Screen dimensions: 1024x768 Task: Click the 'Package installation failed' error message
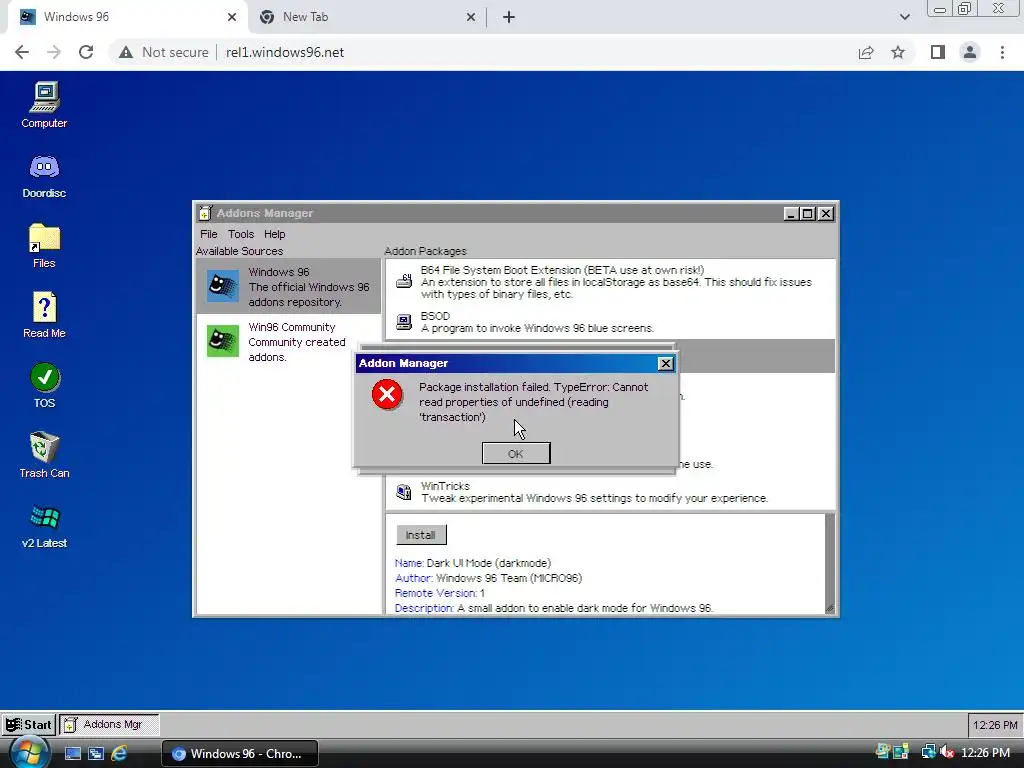[x=534, y=402]
